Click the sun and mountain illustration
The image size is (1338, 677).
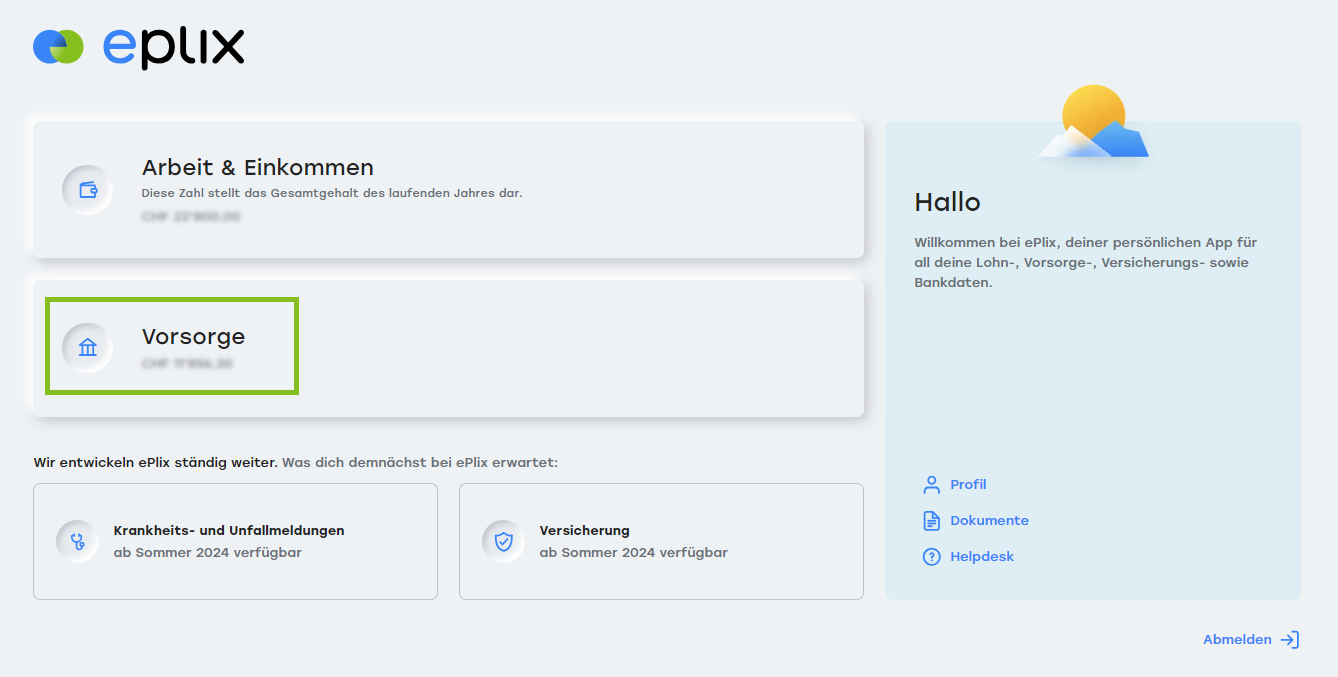click(1093, 121)
